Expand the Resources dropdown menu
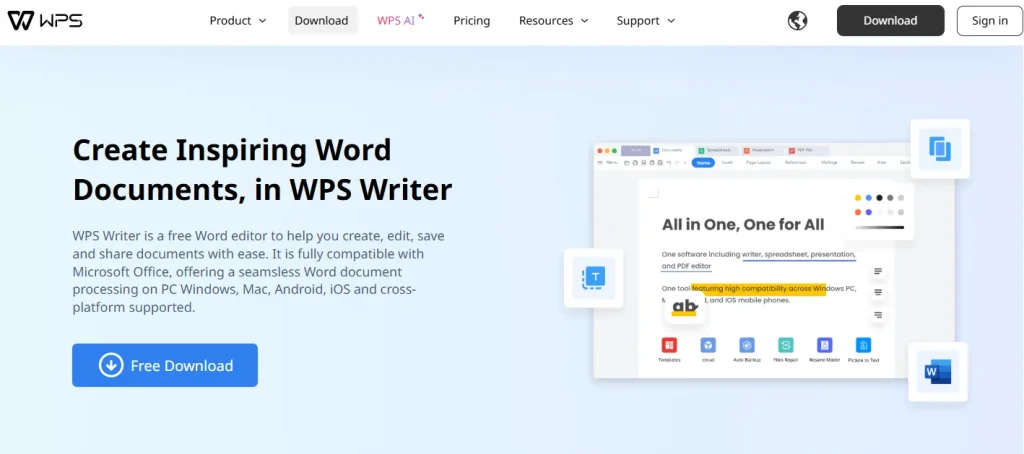The width and height of the screenshot is (1024, 454). (x=553, y=21)
